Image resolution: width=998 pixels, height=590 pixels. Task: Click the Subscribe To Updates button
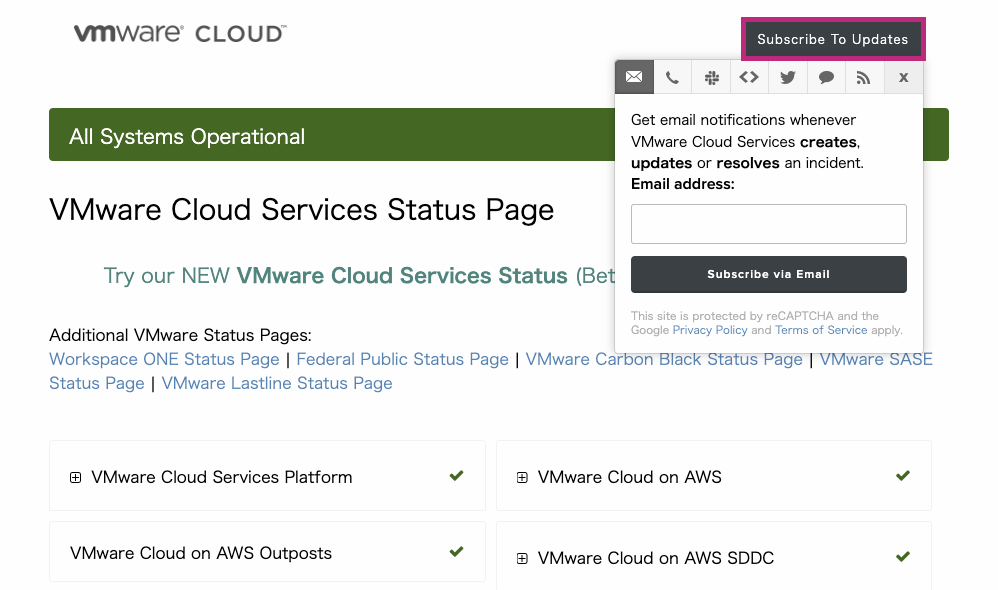pyautogui.click(x=833, y=39)
